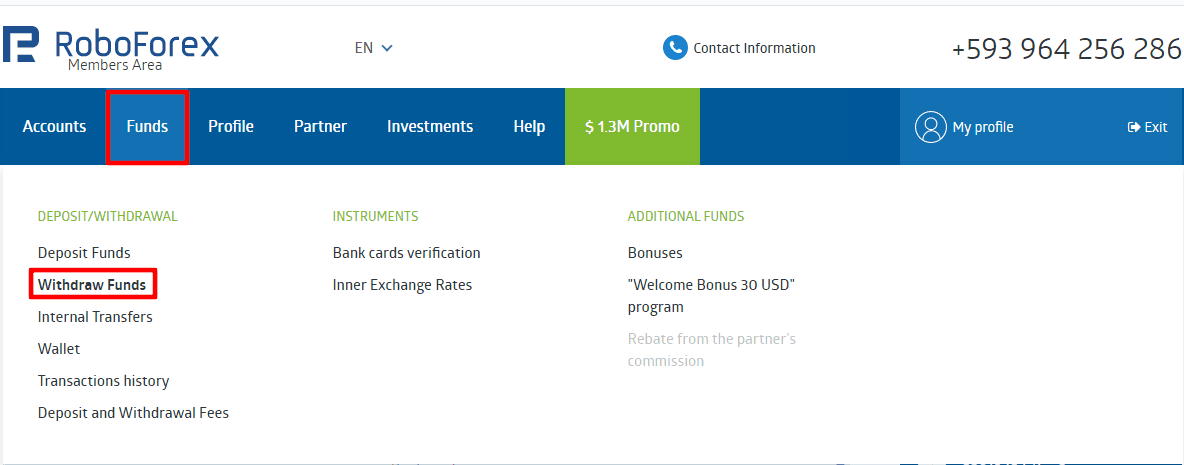Open the Partner menu
Screen dimensions: 1184x465
(320, 127)
